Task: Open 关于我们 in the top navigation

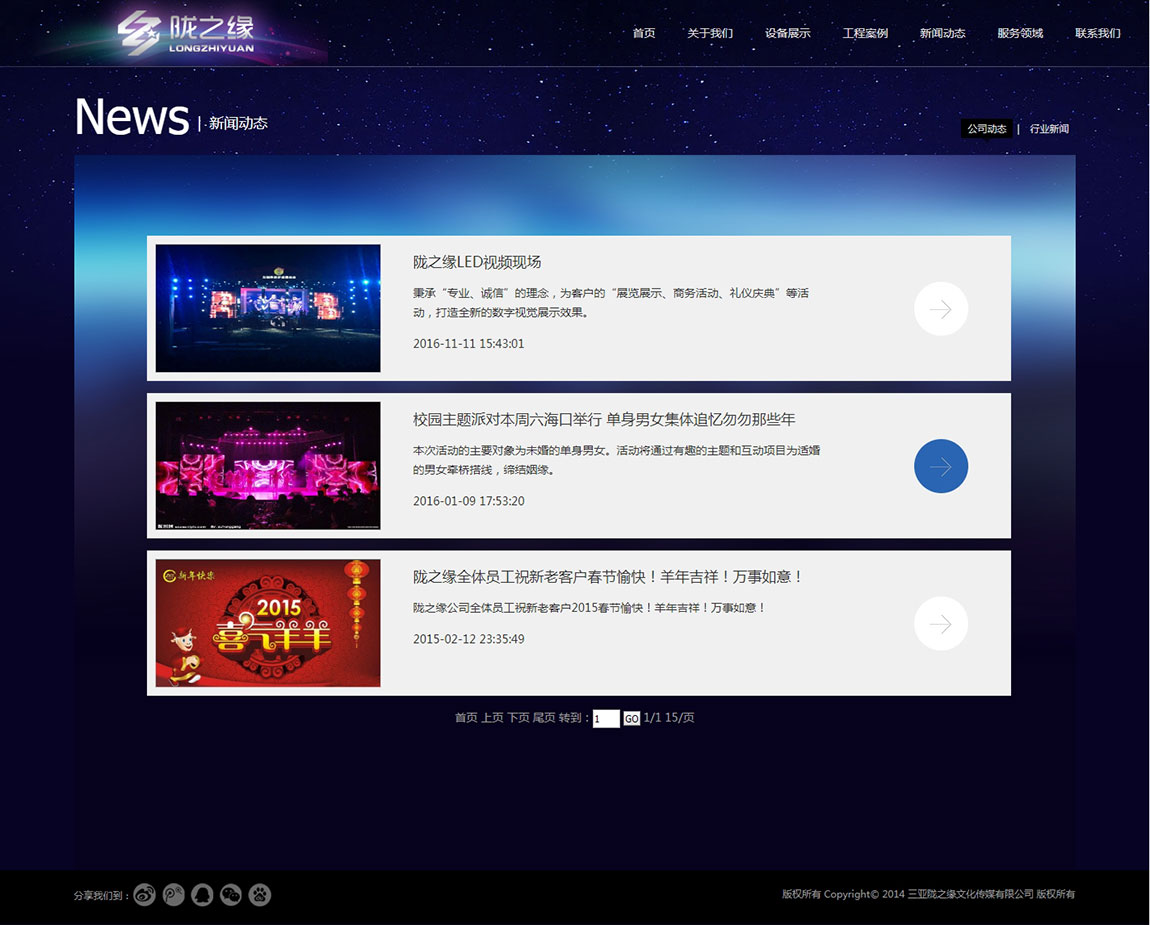Action: pos(709,33)
